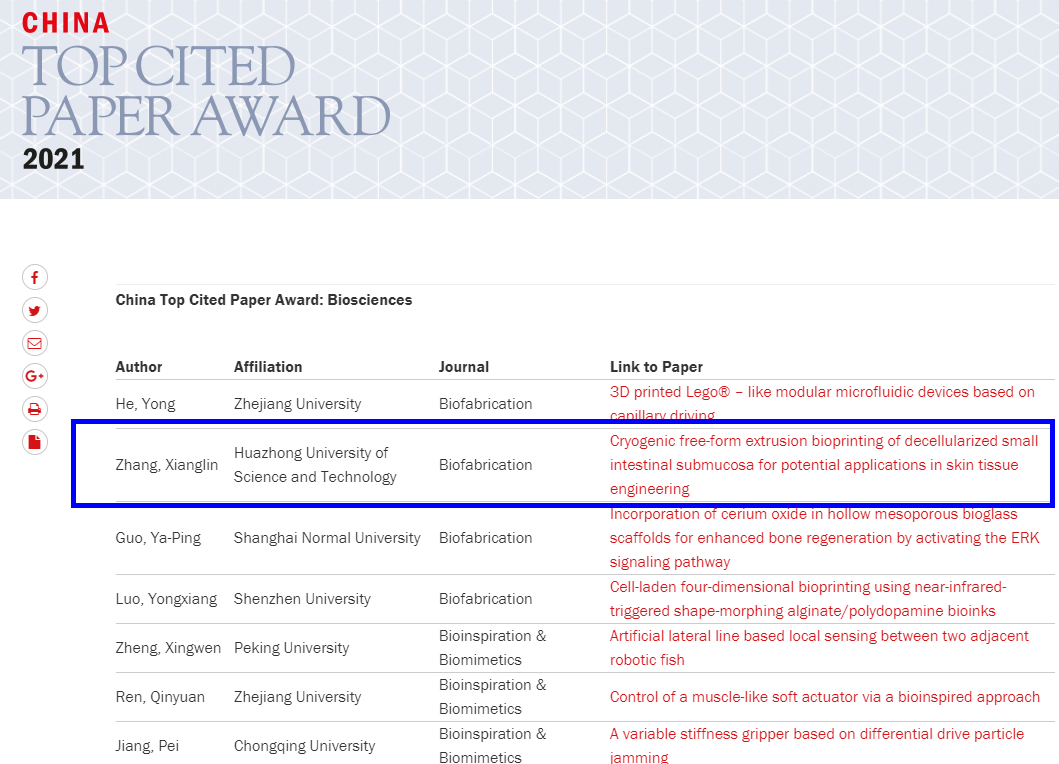Share page on Twitter
1059x764 pixels.
[x=35, y=310]
